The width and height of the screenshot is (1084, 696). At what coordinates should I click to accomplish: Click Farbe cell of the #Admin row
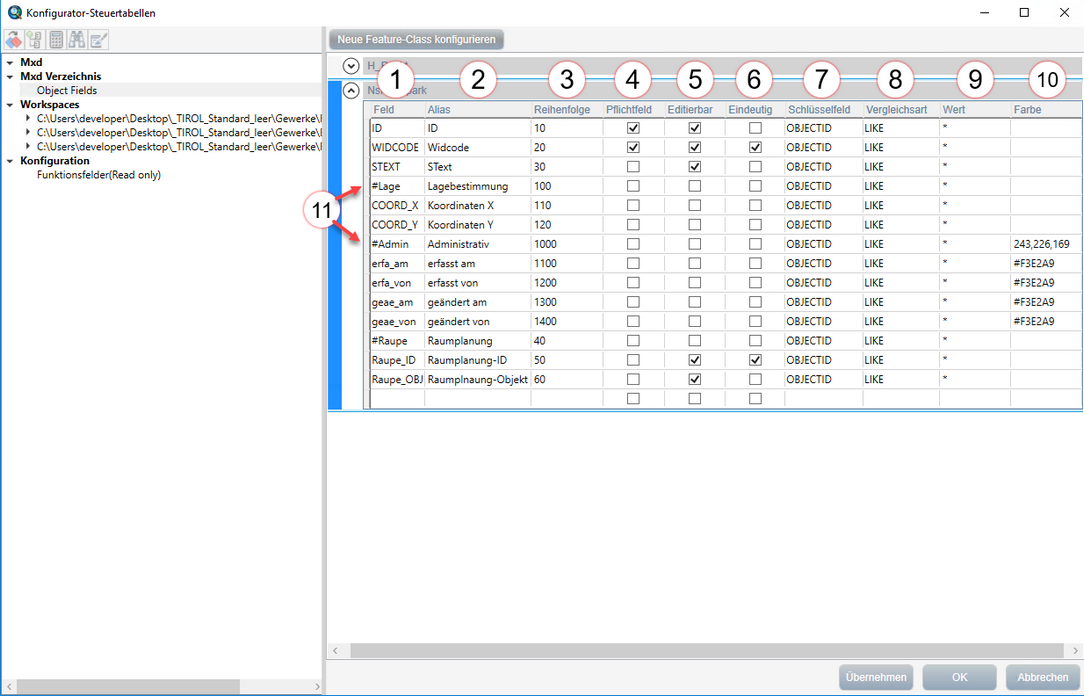[1044, 244]
